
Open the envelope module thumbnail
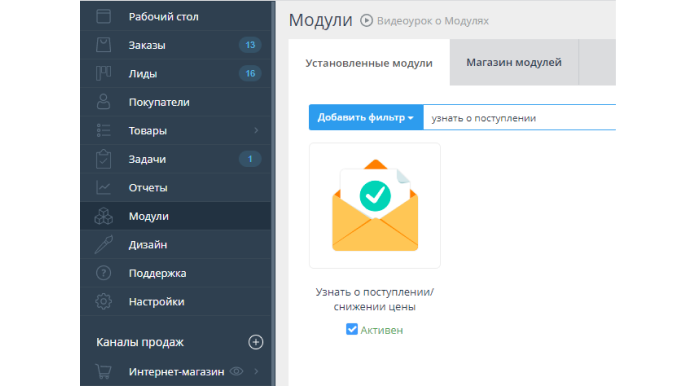pyautogui.click(x=375, y=205)
